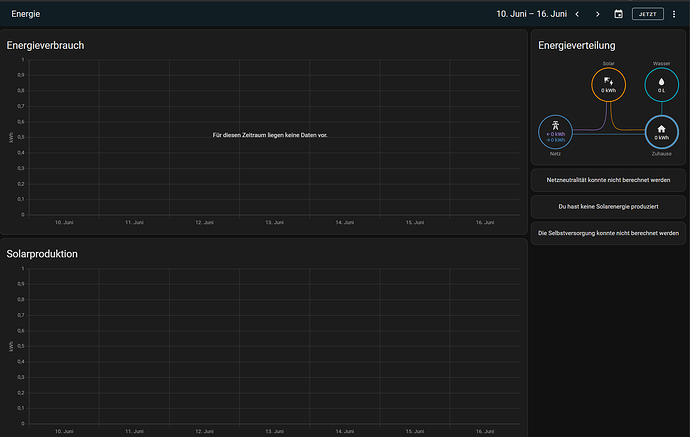This screenshot has height=437, width=690.
Task: Click the 13. Juni label in Energieverbrauch chart
Action: click(x=275, y=222)
